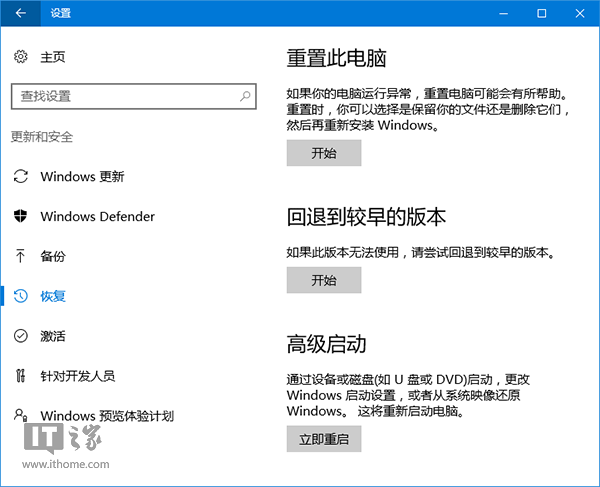This screenshot has height=487, width=600.
Task: Minimize the 设置 window
Action: pos(504,13)
